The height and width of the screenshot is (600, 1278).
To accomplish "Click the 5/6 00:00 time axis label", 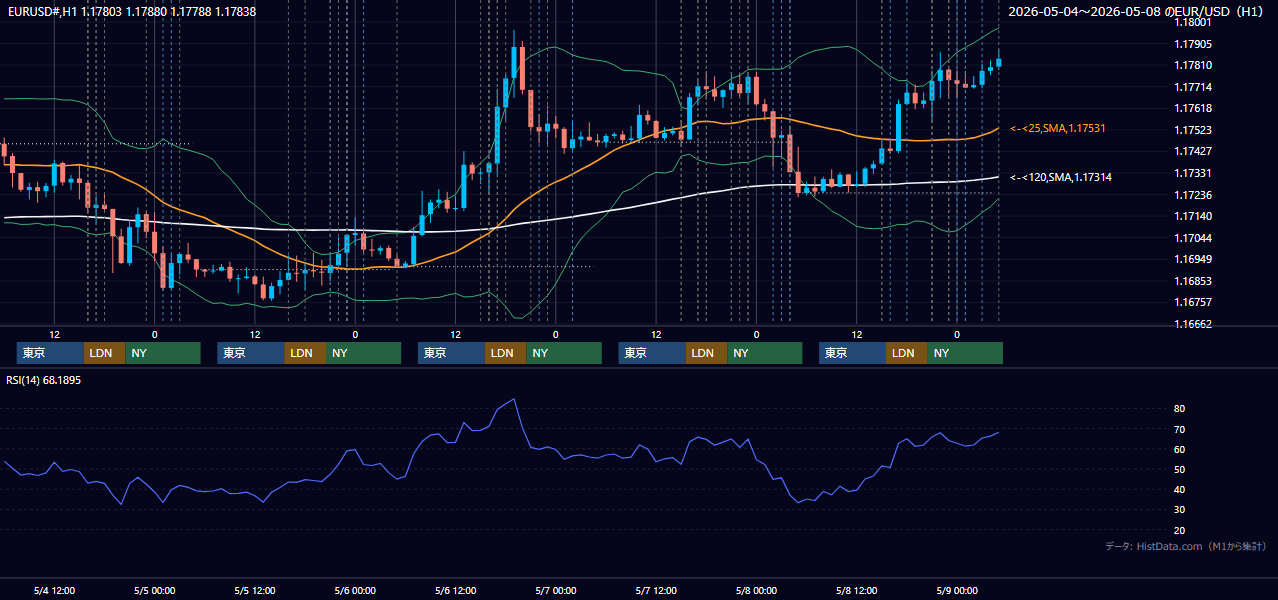I will [x=355, y=591].
